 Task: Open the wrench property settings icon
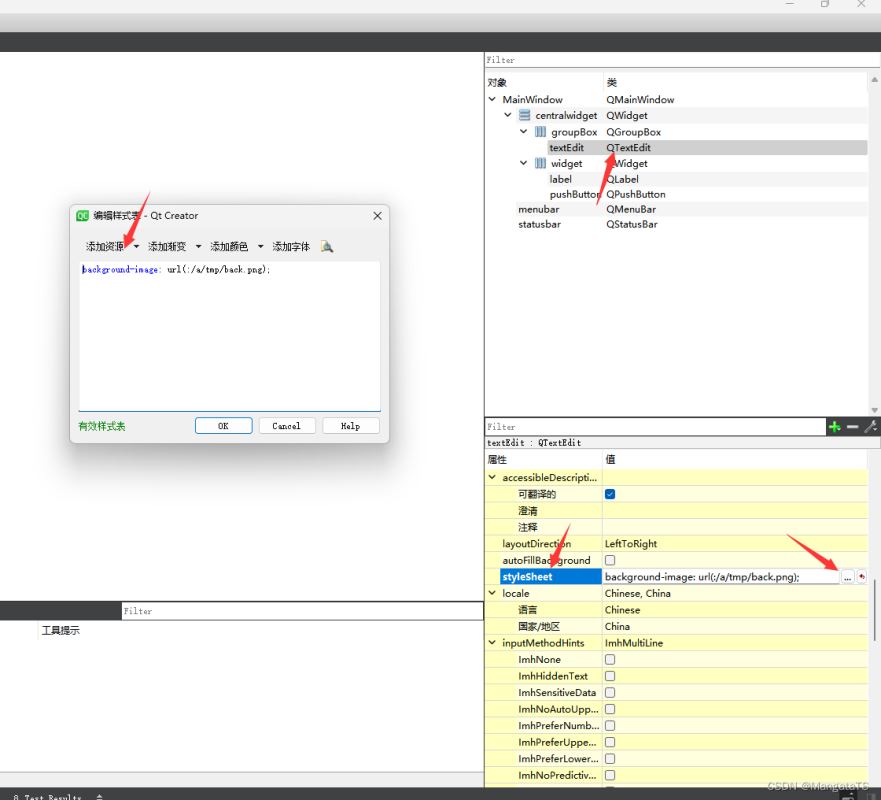click(870, 427)
